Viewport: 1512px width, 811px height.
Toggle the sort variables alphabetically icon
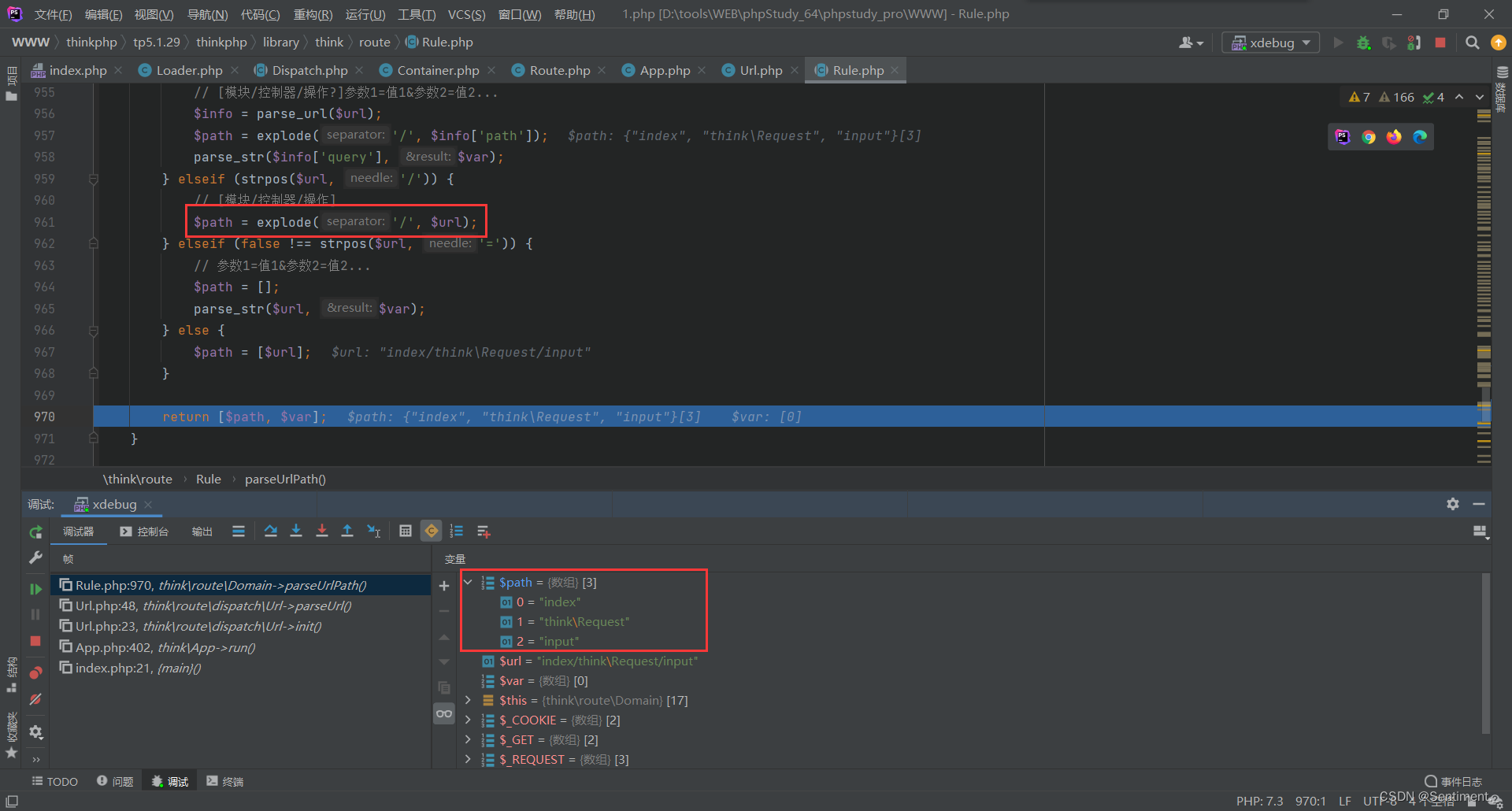point(457,531)
